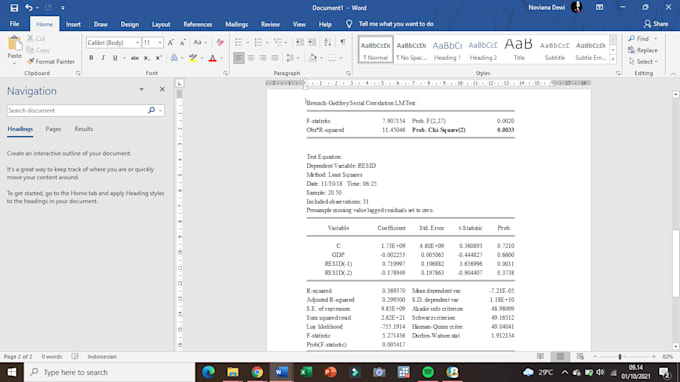Click the Replace button
Screen dimensions: 680x382
click(643, 50)
